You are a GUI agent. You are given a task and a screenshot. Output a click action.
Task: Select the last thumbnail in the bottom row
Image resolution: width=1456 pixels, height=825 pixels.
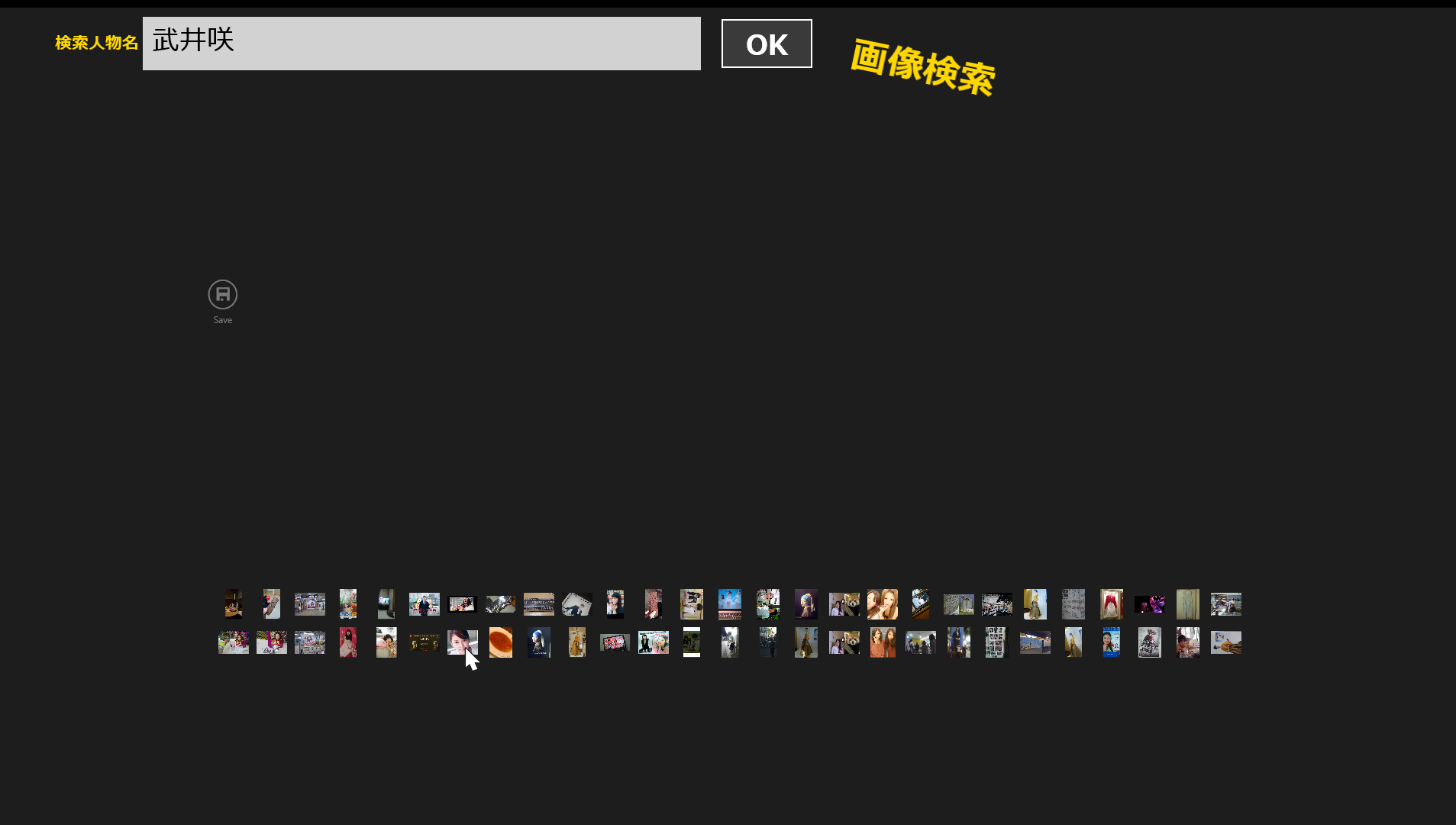tap(1226, 642)
